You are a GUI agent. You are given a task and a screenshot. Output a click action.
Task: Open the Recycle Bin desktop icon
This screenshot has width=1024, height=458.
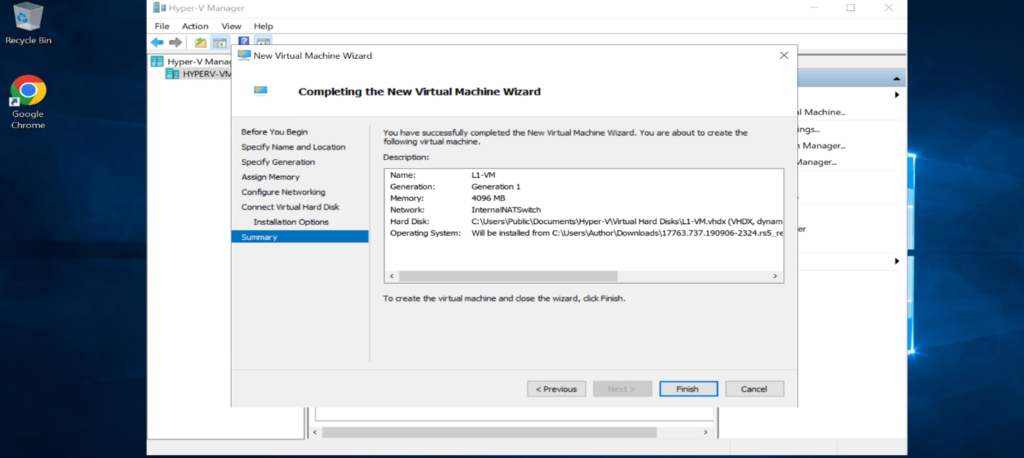click(x=28, y=24)
